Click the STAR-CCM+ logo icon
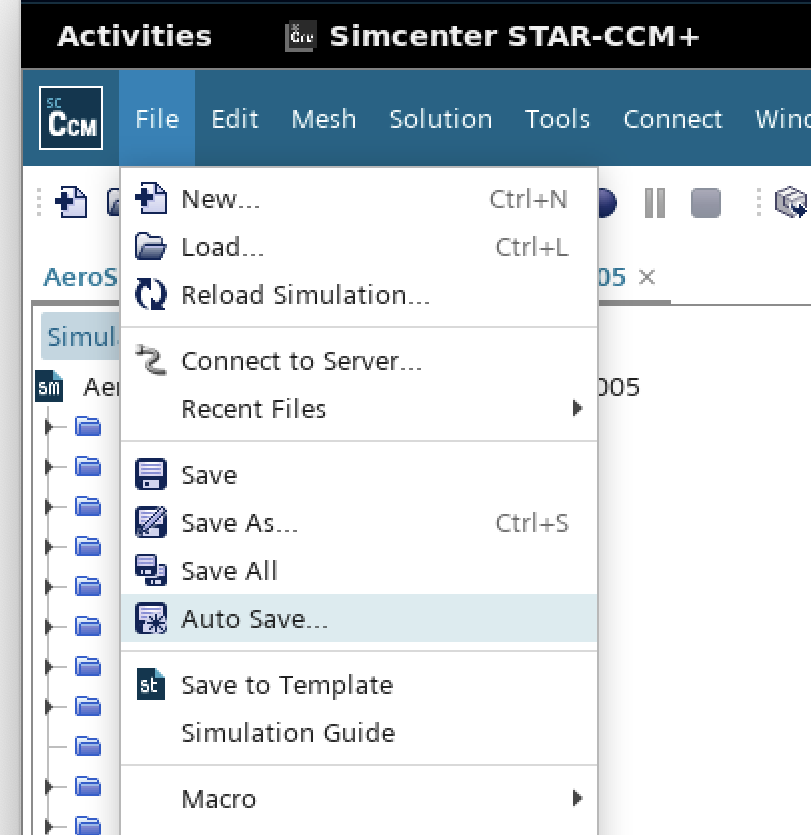 pyautogui.click(x=71, y=118)
